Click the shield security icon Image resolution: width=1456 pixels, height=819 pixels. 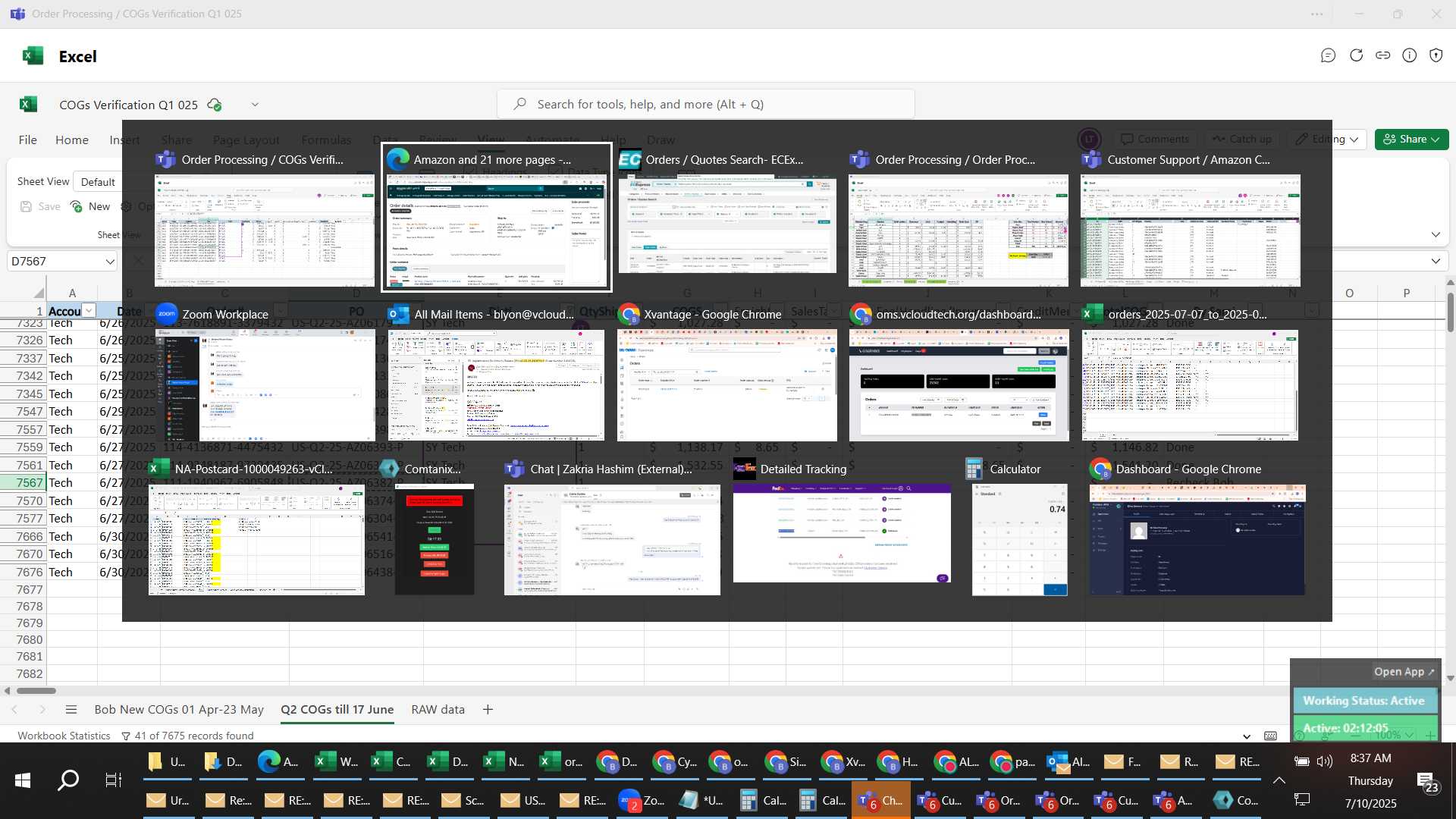pos(1436,55)
